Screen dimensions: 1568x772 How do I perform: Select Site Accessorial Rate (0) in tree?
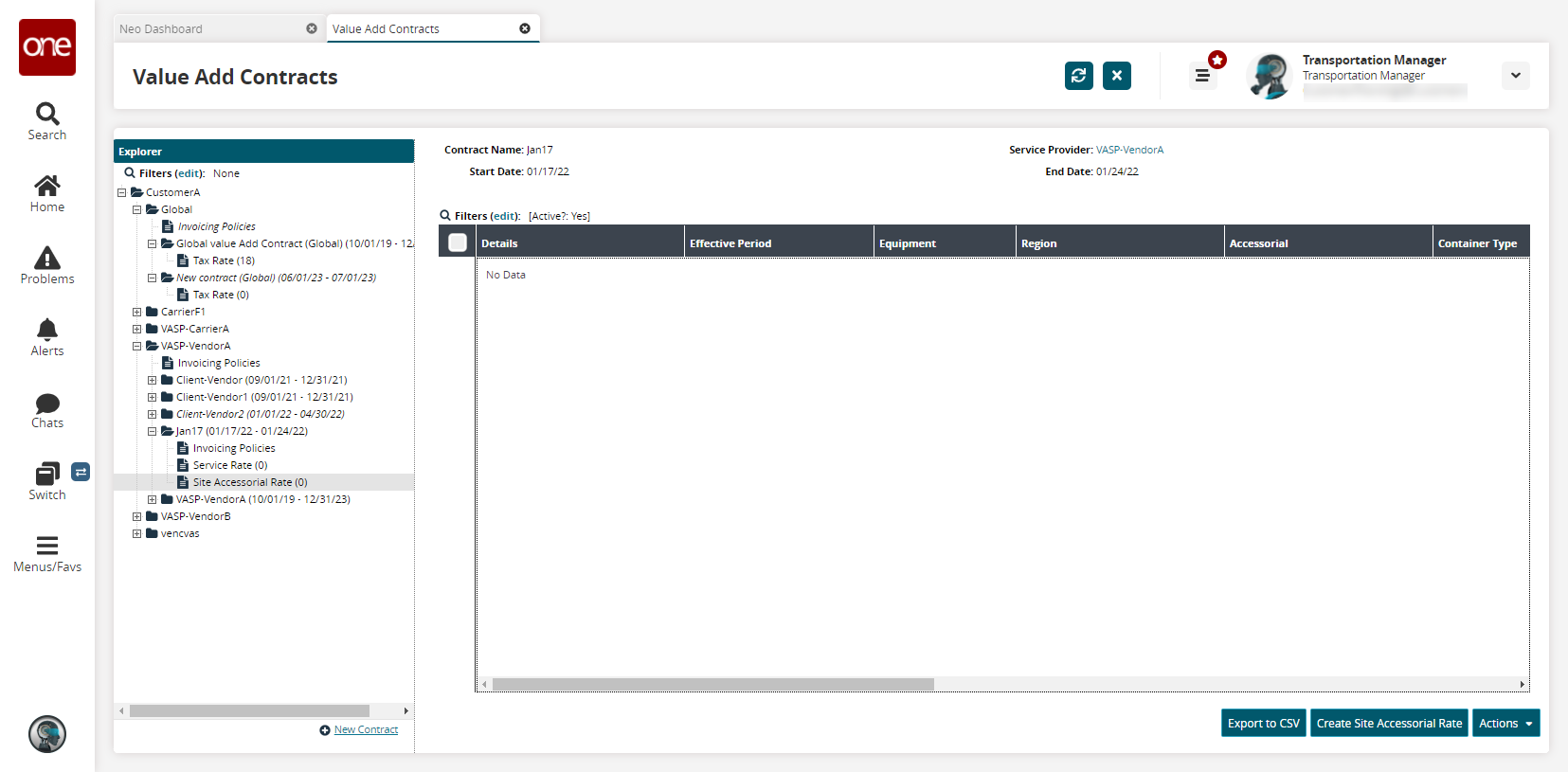point(250,482)
